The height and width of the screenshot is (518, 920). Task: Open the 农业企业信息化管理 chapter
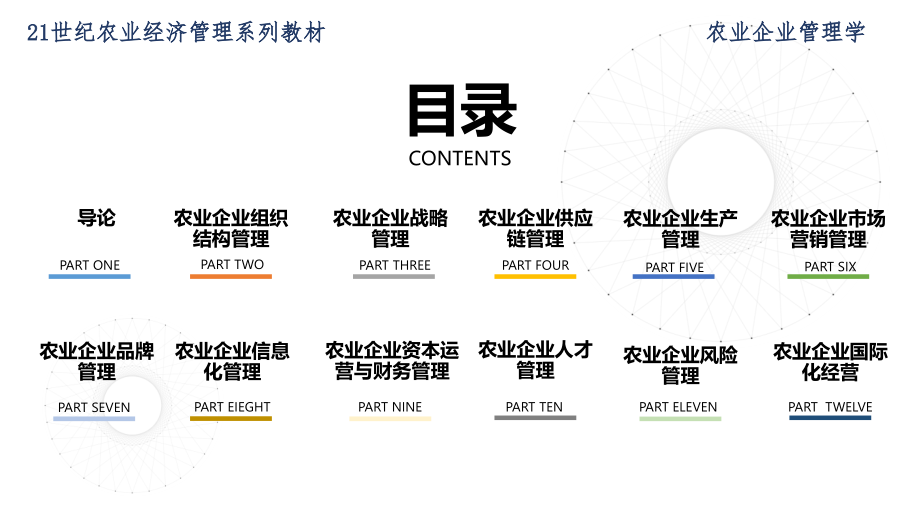point(232,361)
